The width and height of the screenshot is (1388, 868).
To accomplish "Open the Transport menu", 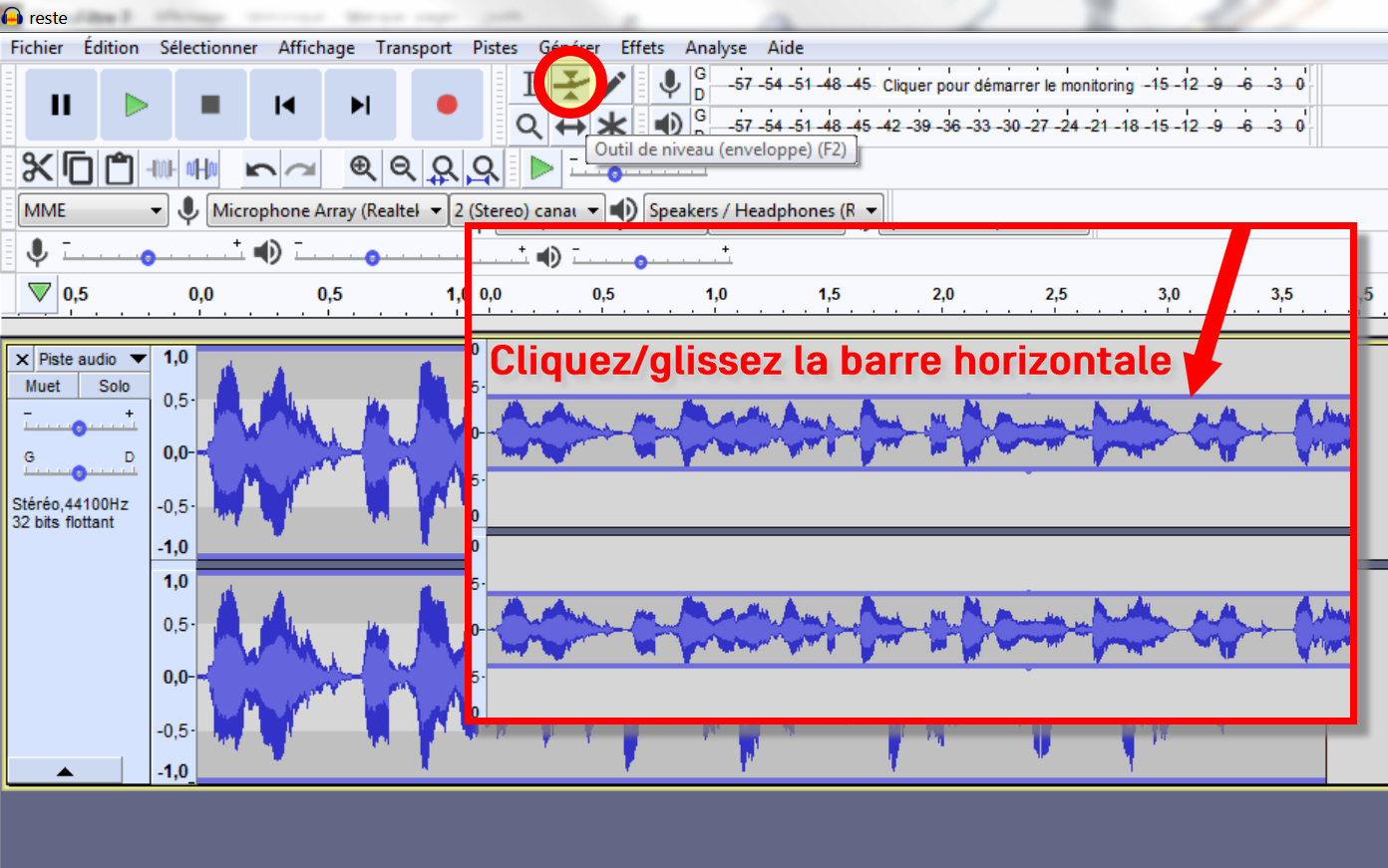I will click(x=414, y=47).
